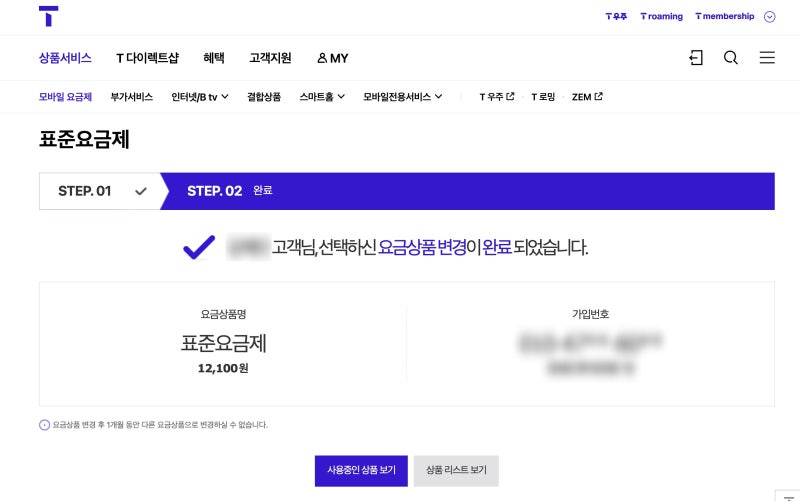Click the scroll-to-top button at bottom right
The height and width of the screenshot is (501, 800).
tap(788, 496)
